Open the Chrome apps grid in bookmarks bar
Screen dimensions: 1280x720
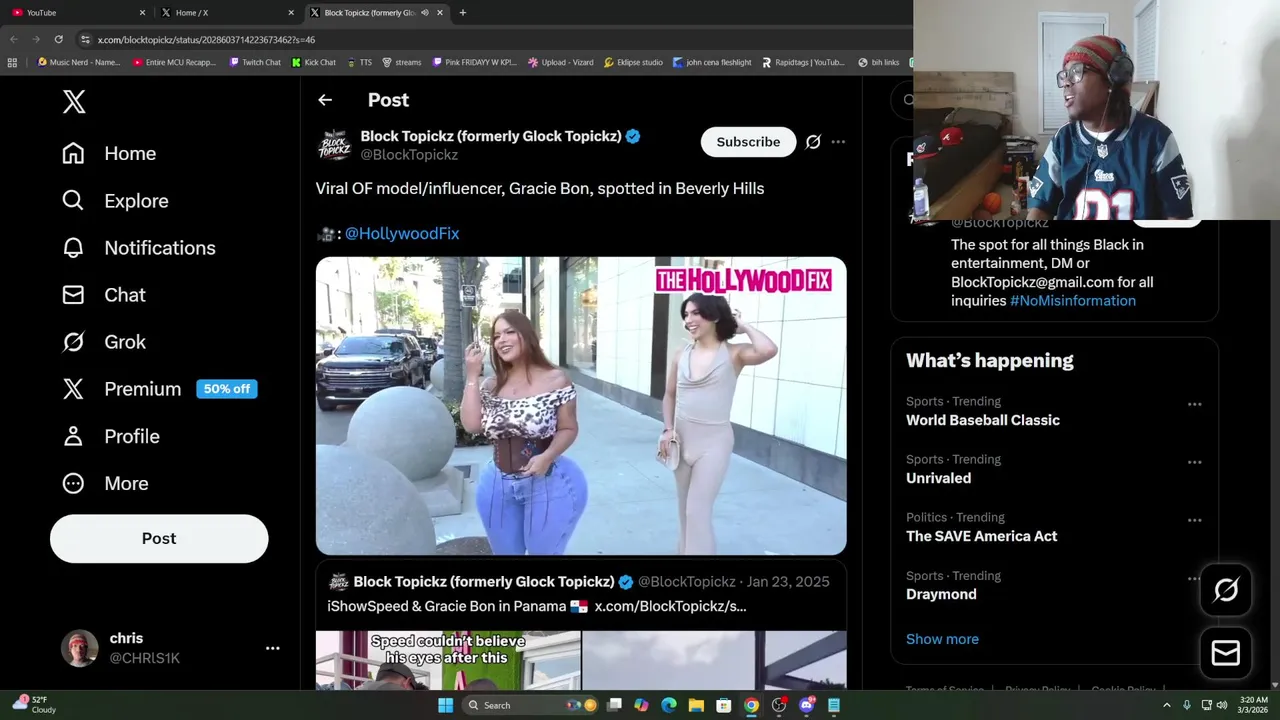pos(12,62)
